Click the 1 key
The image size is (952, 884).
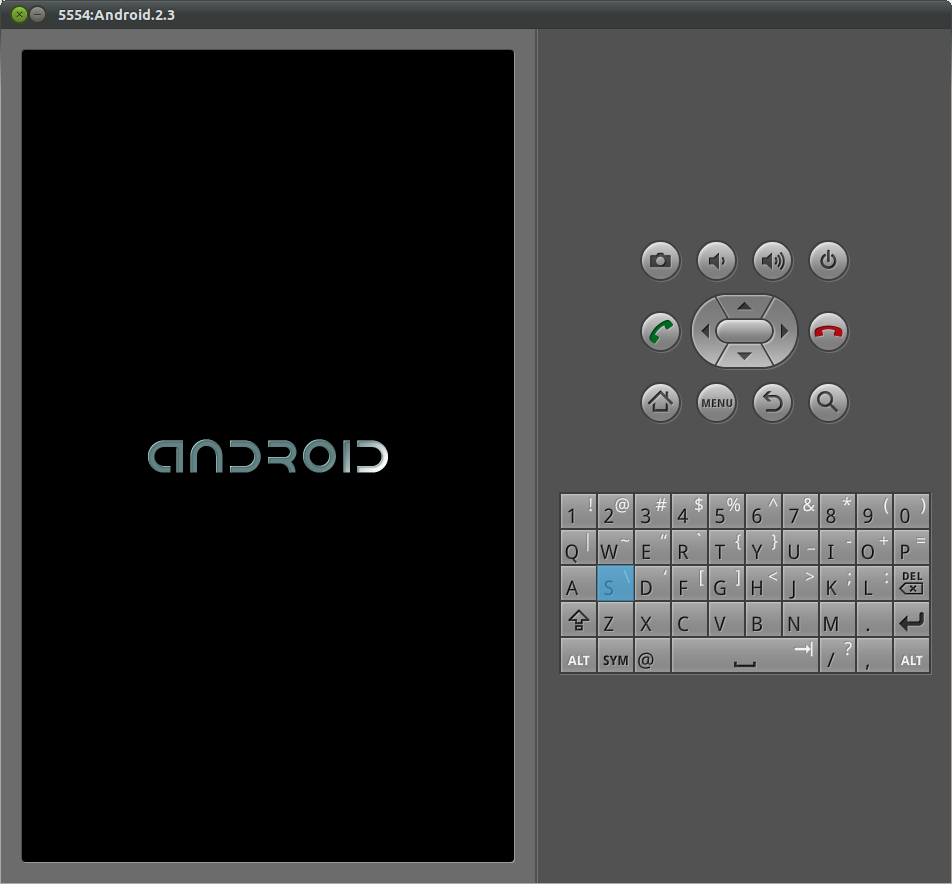pos(578,511)
